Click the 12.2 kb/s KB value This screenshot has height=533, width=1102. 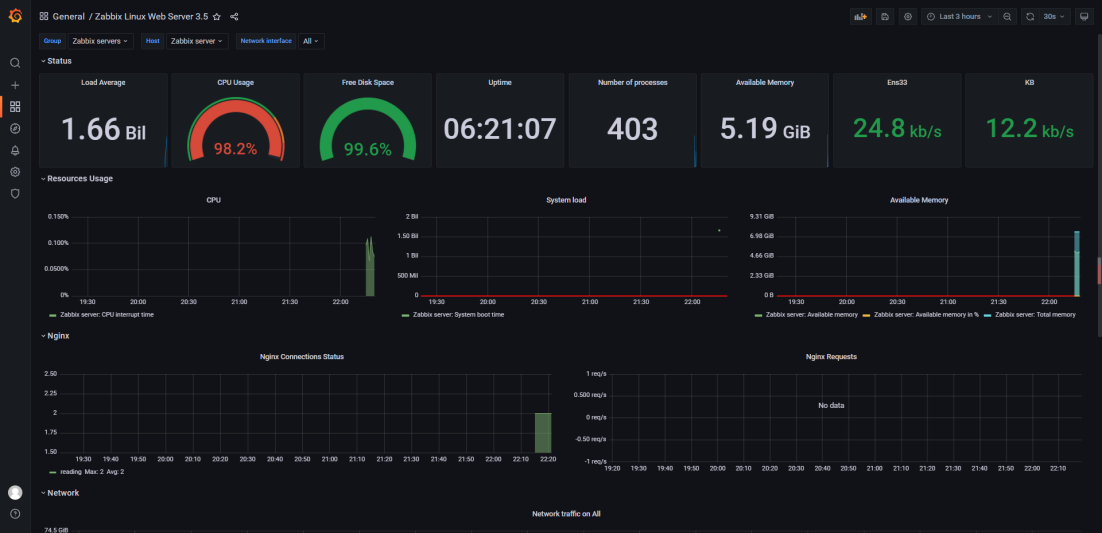click(1030, 129)
